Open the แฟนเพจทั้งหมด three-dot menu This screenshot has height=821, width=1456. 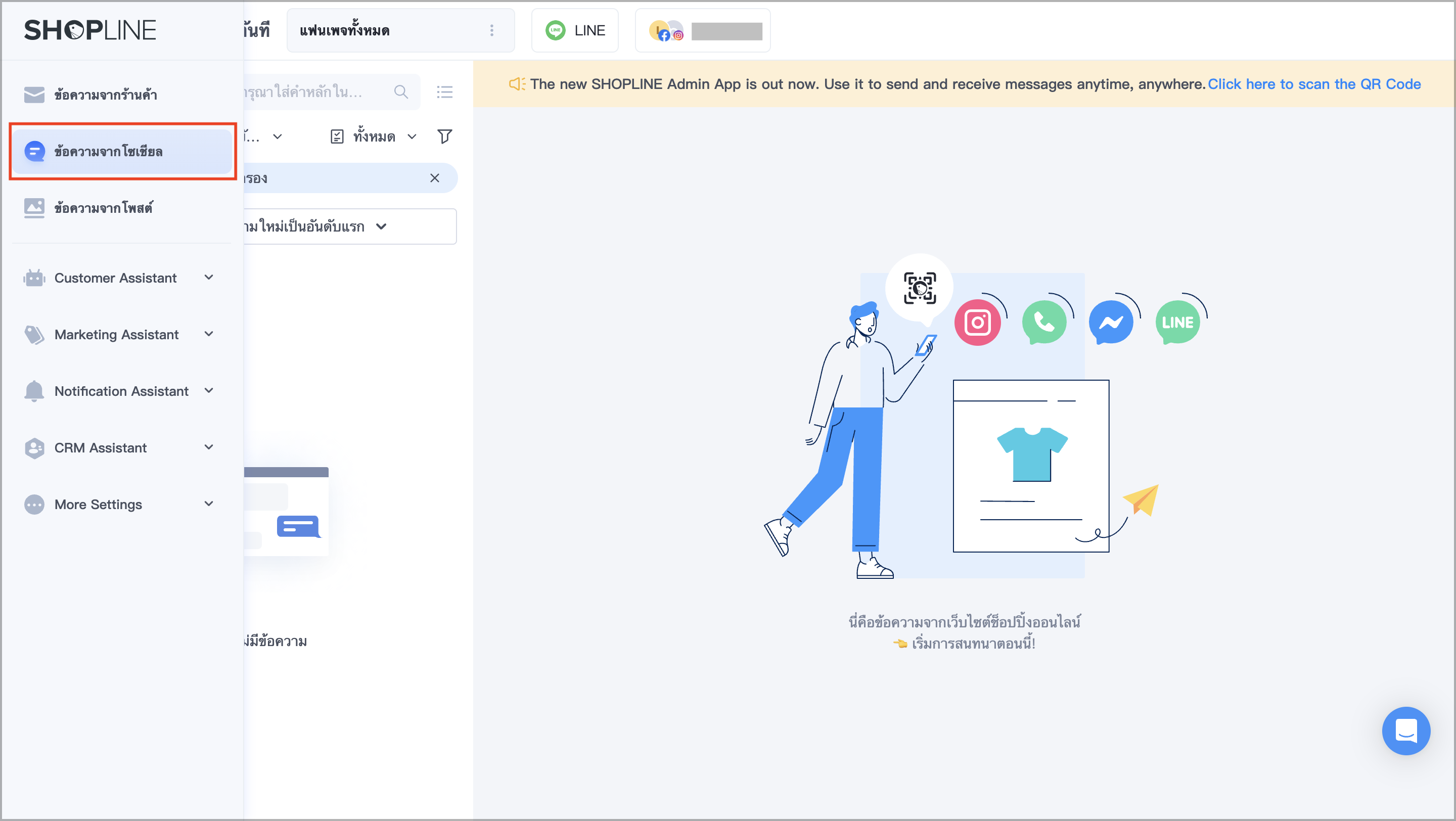492,30
